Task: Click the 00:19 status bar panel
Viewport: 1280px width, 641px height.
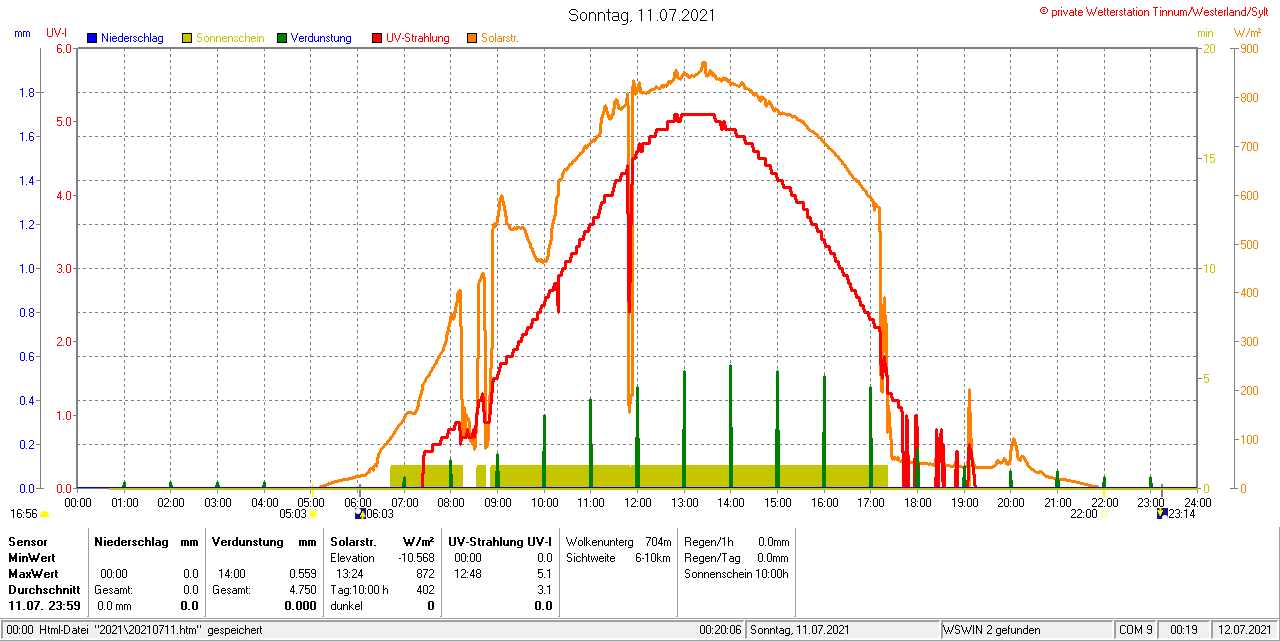Action: click(x=1184, y=630)
